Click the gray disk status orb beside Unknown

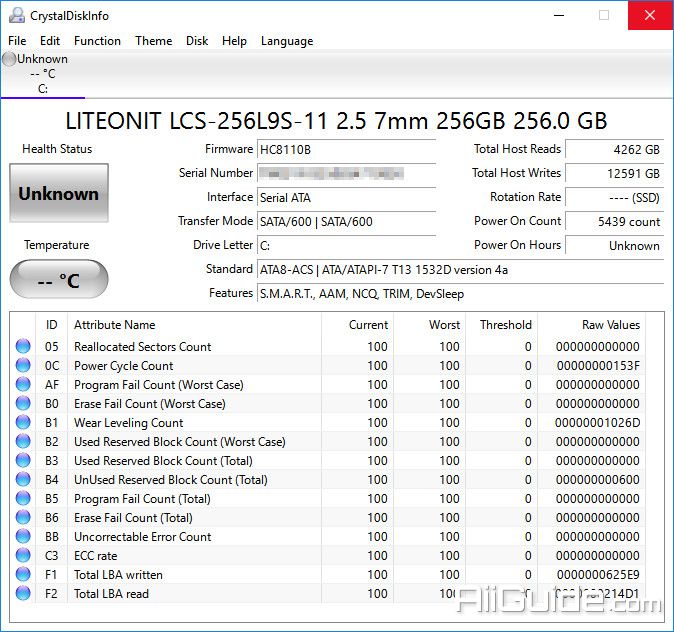9,59
